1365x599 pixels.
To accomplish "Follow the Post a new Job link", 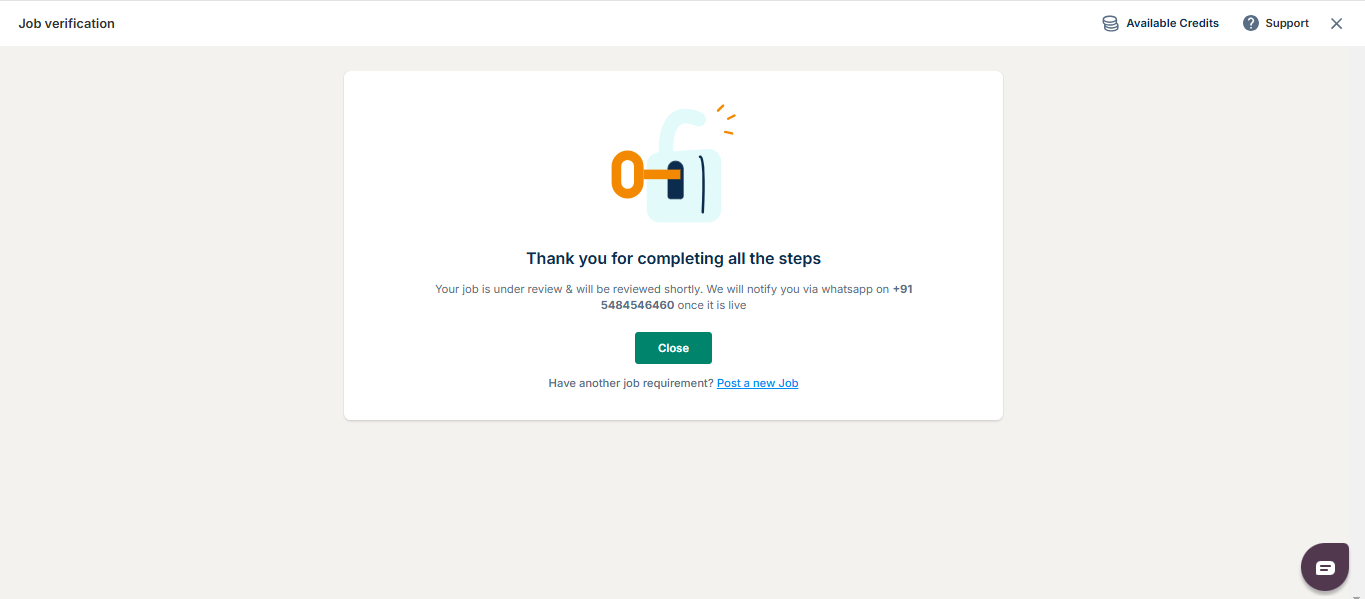I will click(757, 383).
